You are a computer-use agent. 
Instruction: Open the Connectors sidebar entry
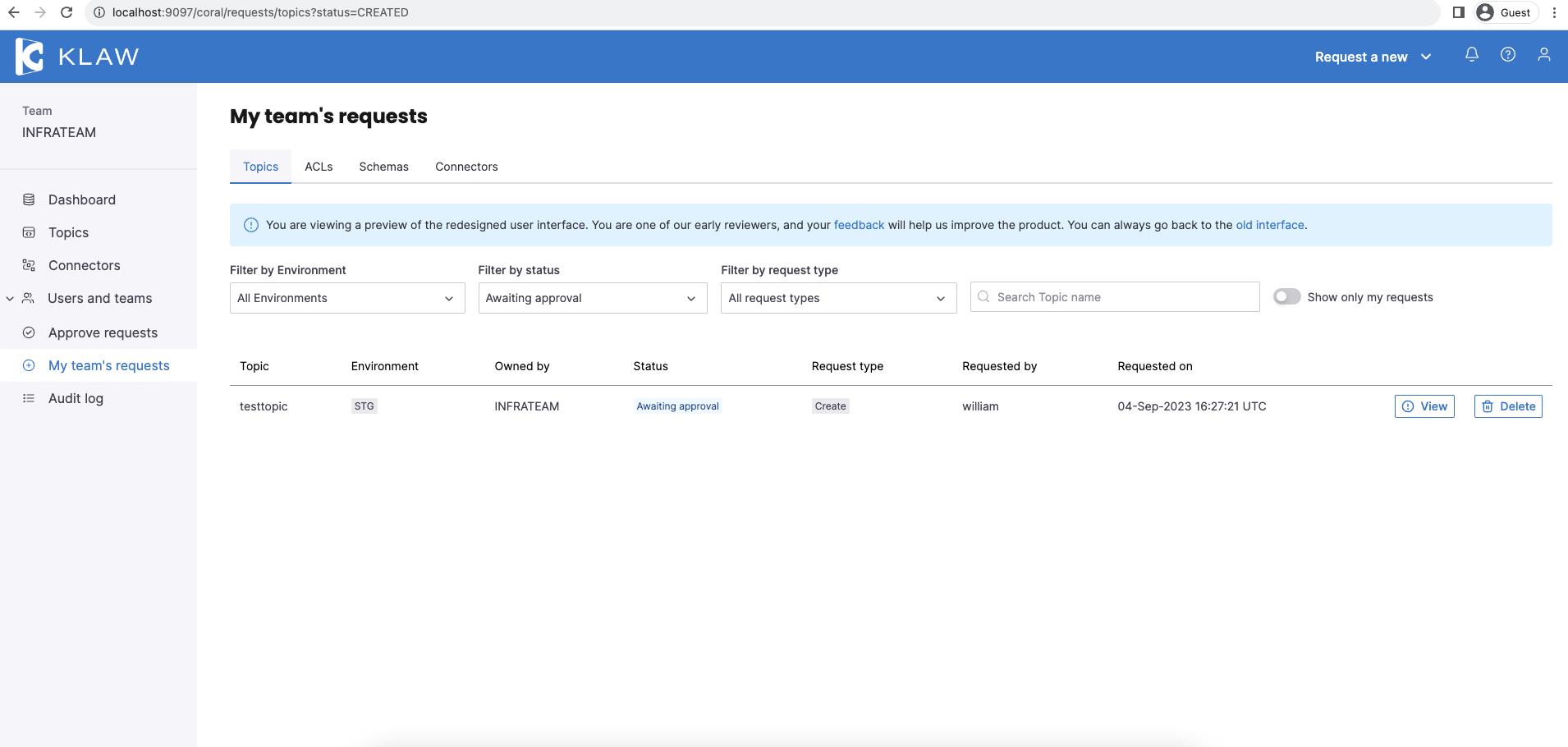pyautogui.click(x=83, y=265)
